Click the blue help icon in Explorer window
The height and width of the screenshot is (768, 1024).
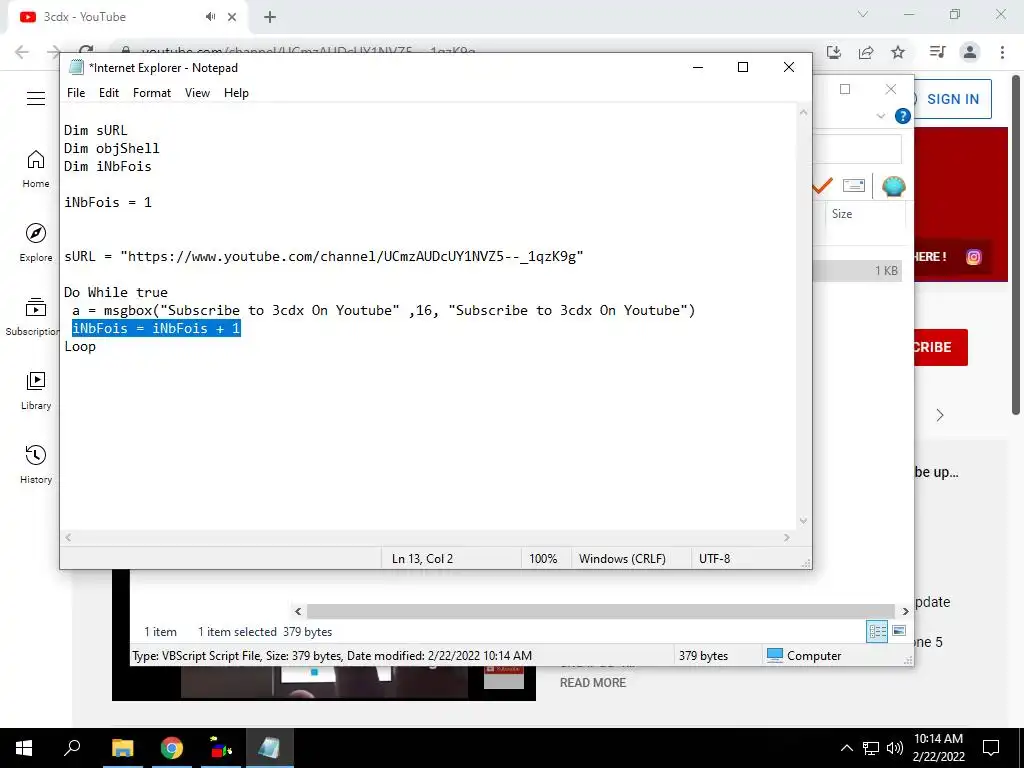click(903, 116)
